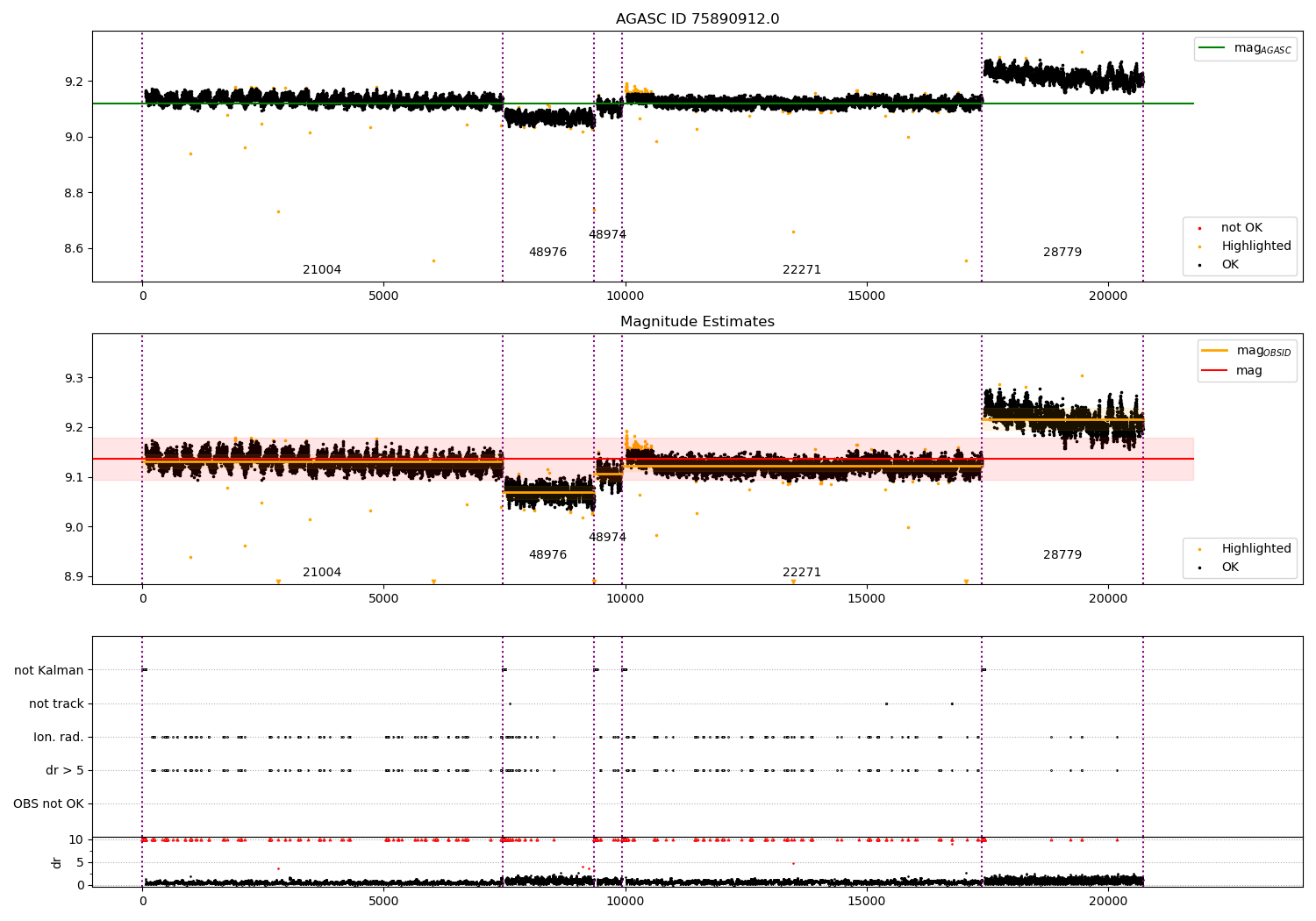Click y-axis tick "9.3" in Magnitude Estimates plot
This screenshot has width=1316, height=921.
click(74, 378)
